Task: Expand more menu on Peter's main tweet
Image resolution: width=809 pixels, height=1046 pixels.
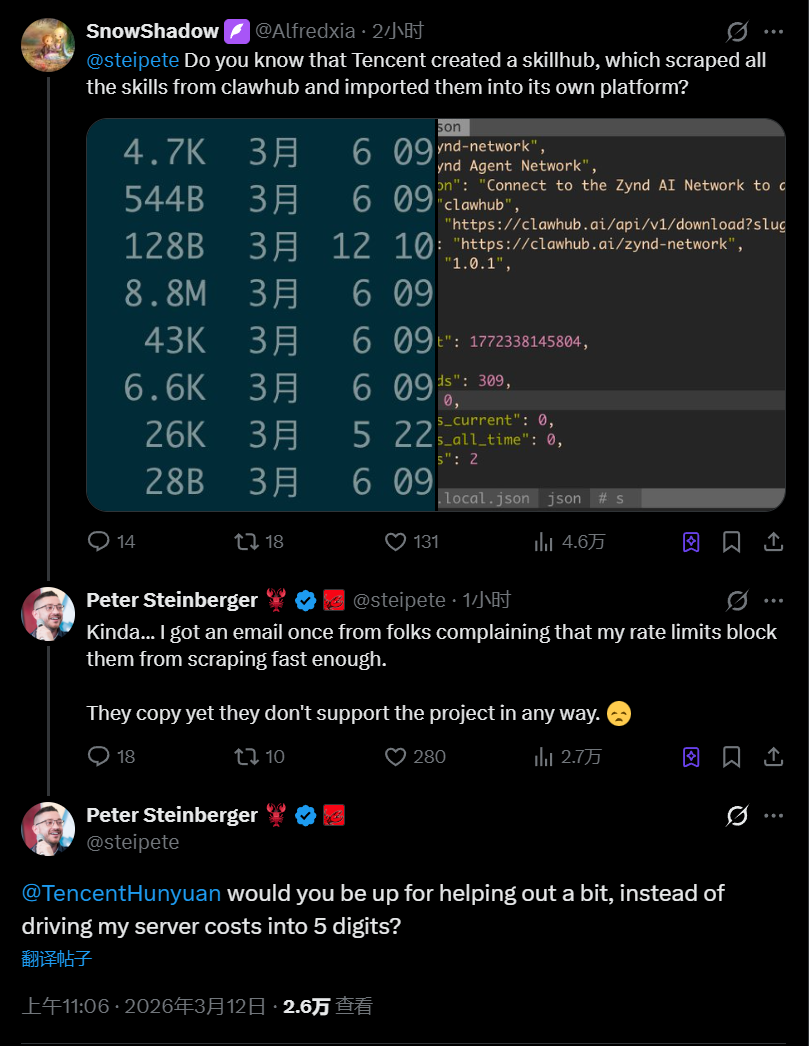Action: [774, 816]
